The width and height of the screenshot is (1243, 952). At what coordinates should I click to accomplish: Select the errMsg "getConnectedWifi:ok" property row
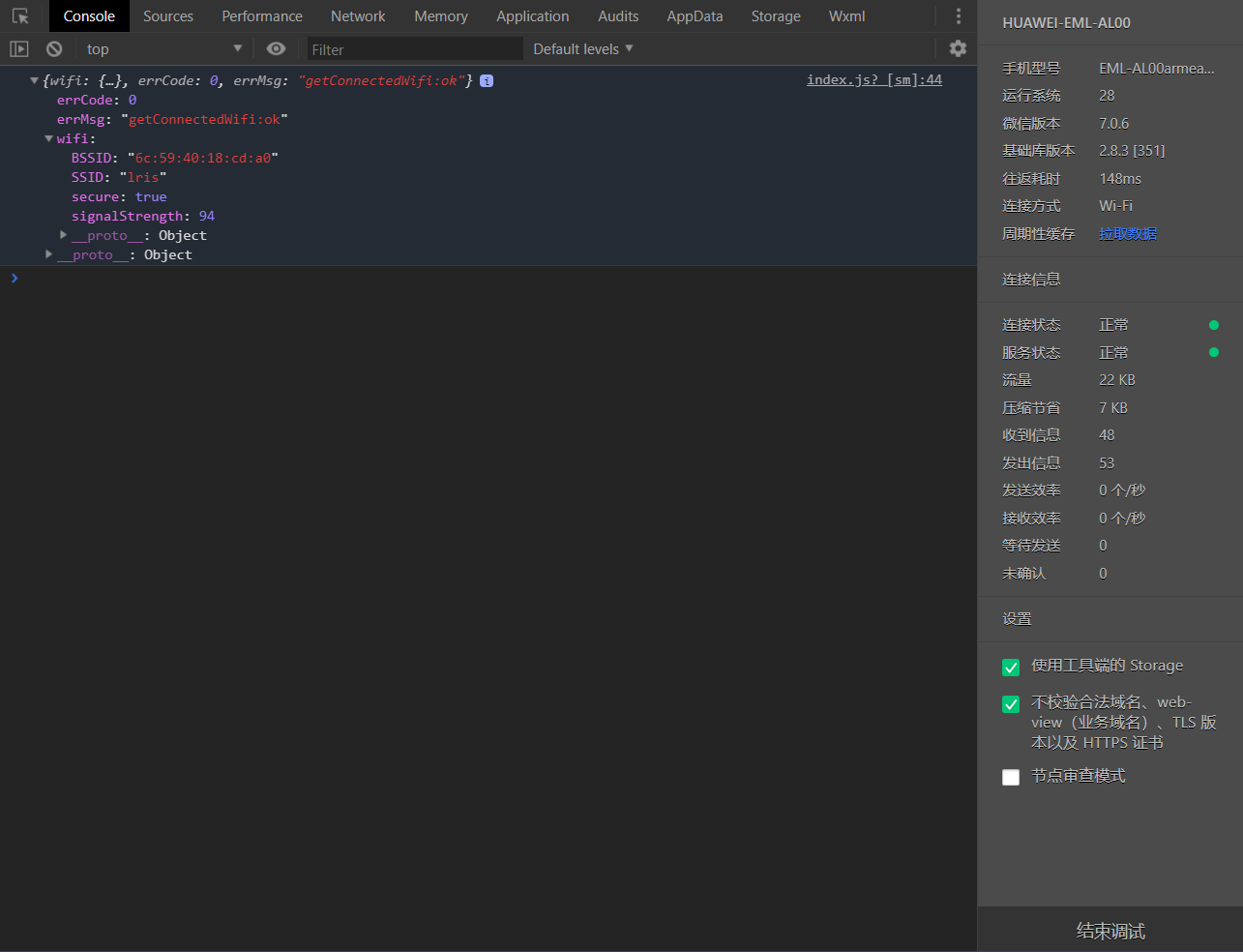pos(172,119)
